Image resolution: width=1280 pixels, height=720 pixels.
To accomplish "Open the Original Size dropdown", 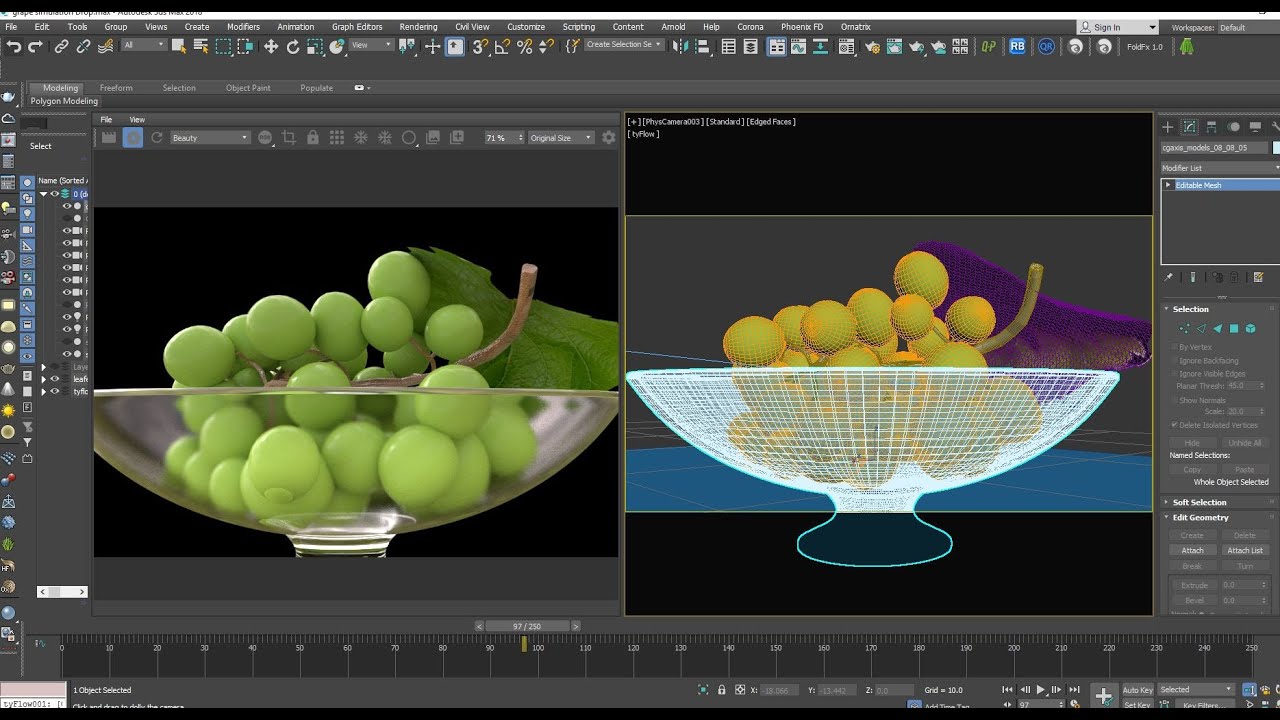I will tap(560, 138).
